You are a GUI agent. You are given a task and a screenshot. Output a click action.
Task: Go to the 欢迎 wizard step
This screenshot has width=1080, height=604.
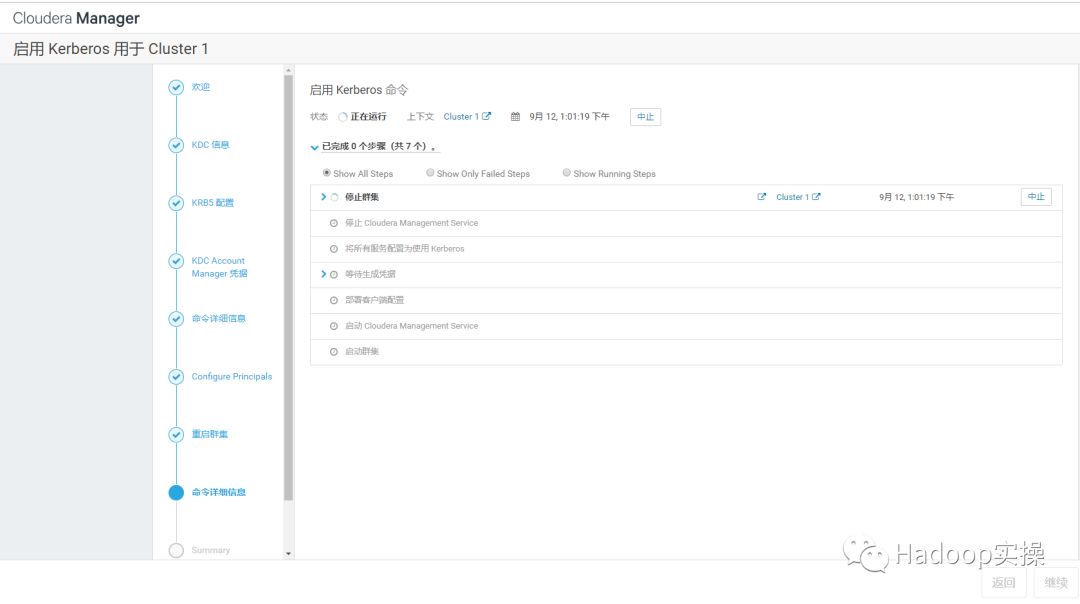200,87
